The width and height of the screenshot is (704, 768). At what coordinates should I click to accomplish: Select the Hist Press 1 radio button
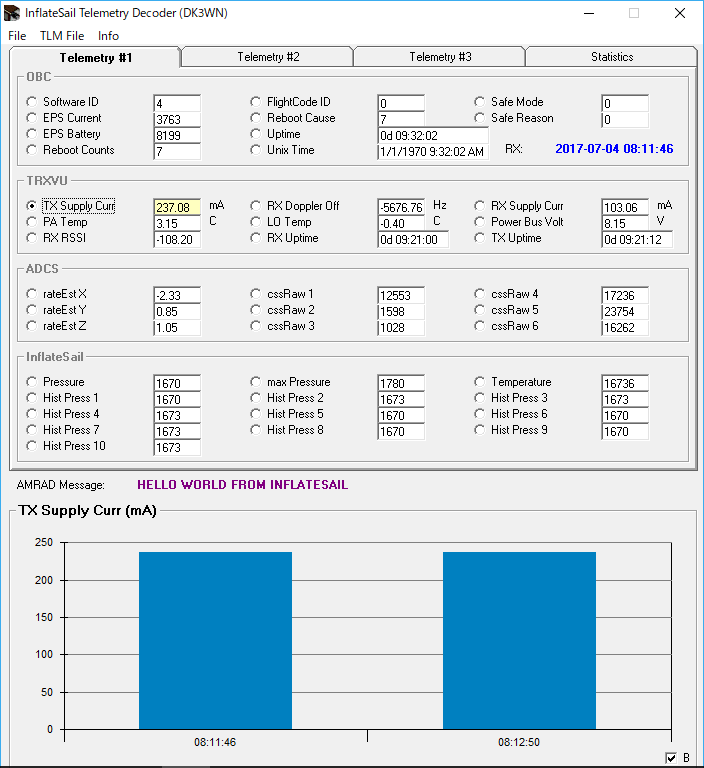32,398
